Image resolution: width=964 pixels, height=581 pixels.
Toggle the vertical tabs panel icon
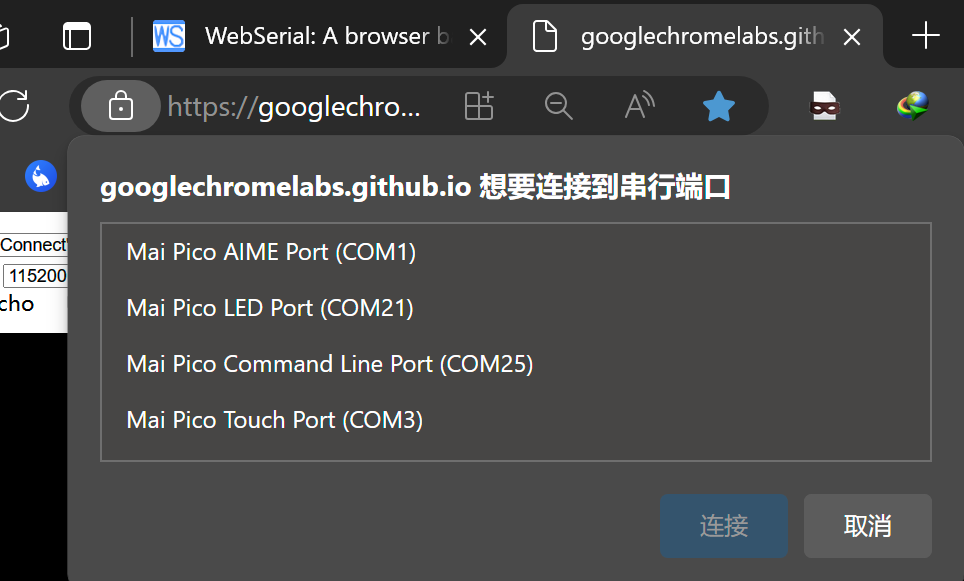[x=77, y=36]
